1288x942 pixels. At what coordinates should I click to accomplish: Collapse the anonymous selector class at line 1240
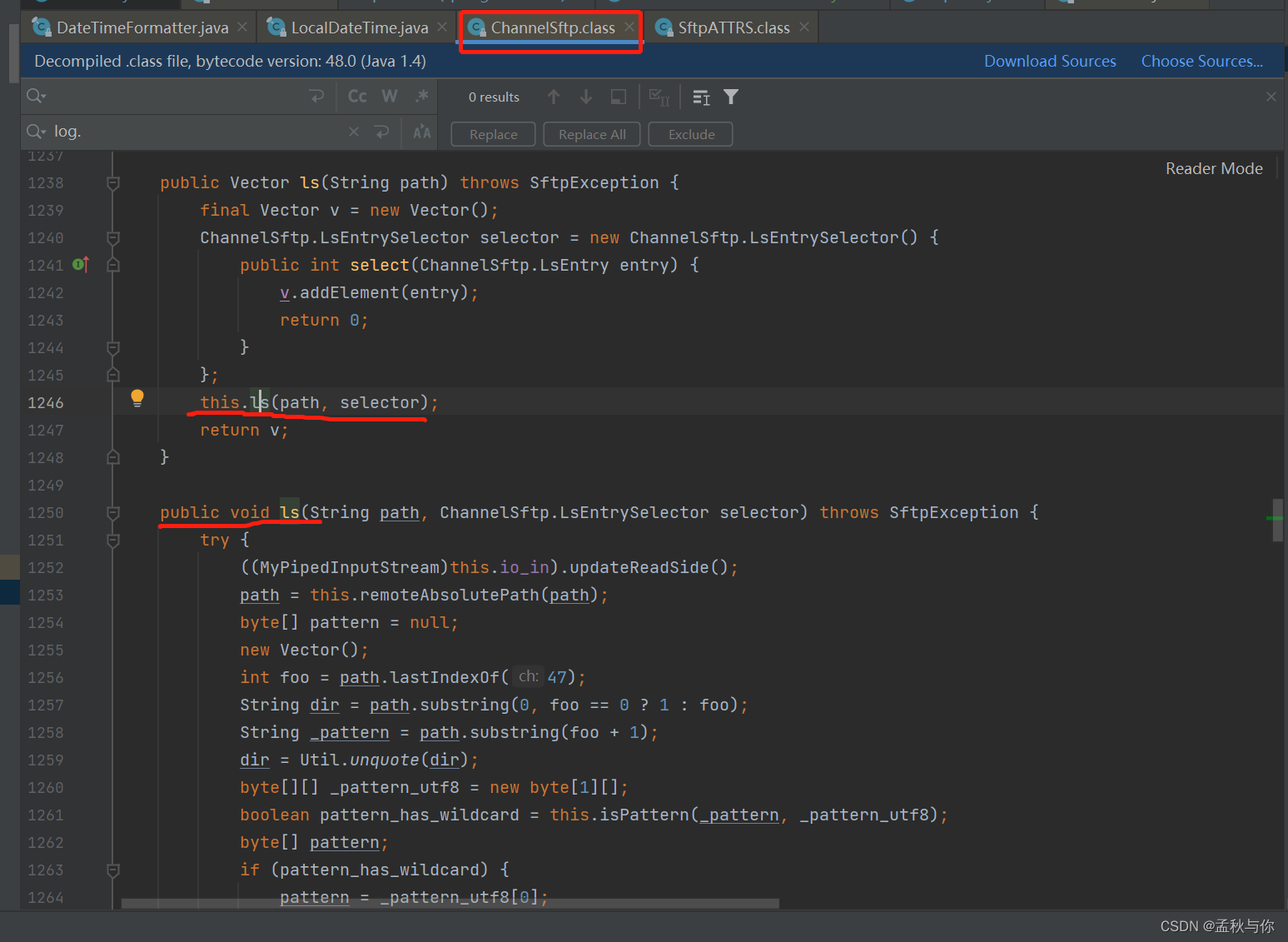[113, 237]
